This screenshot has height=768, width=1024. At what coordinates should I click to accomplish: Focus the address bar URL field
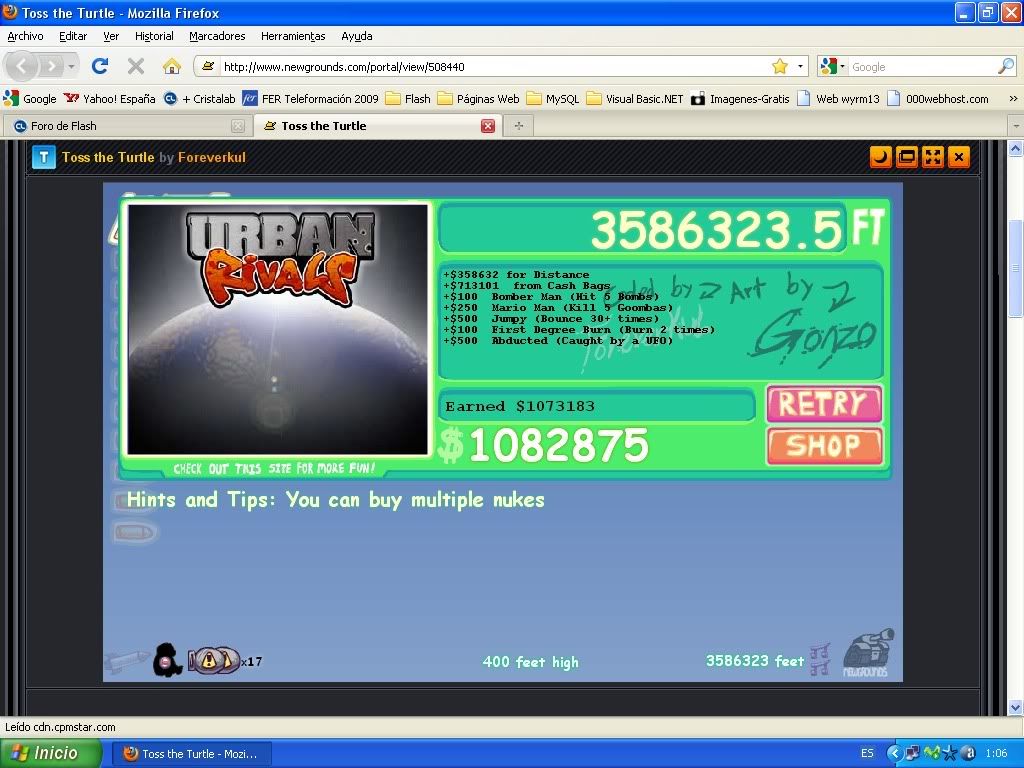[493, 67]
